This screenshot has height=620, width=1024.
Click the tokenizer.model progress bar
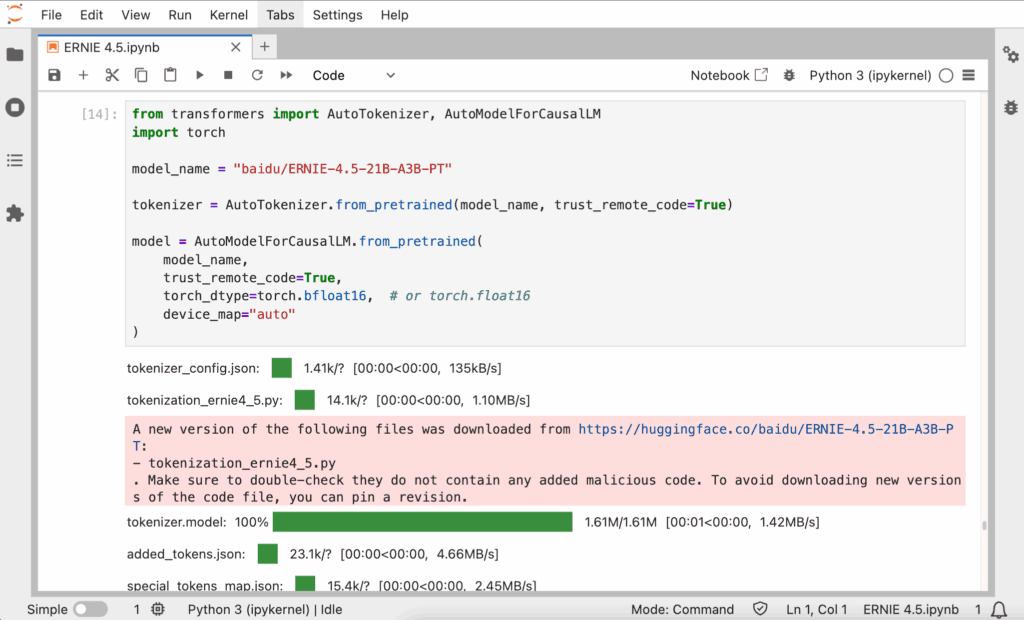[x=423, y=522]
